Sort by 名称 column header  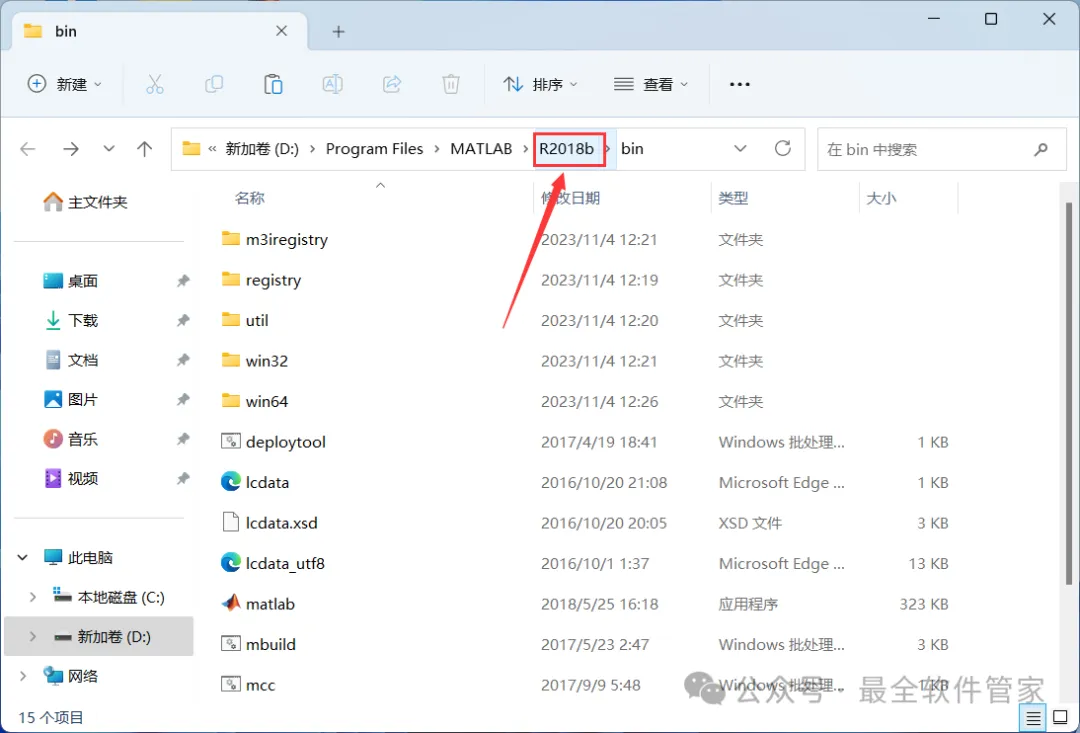point(249,198)
